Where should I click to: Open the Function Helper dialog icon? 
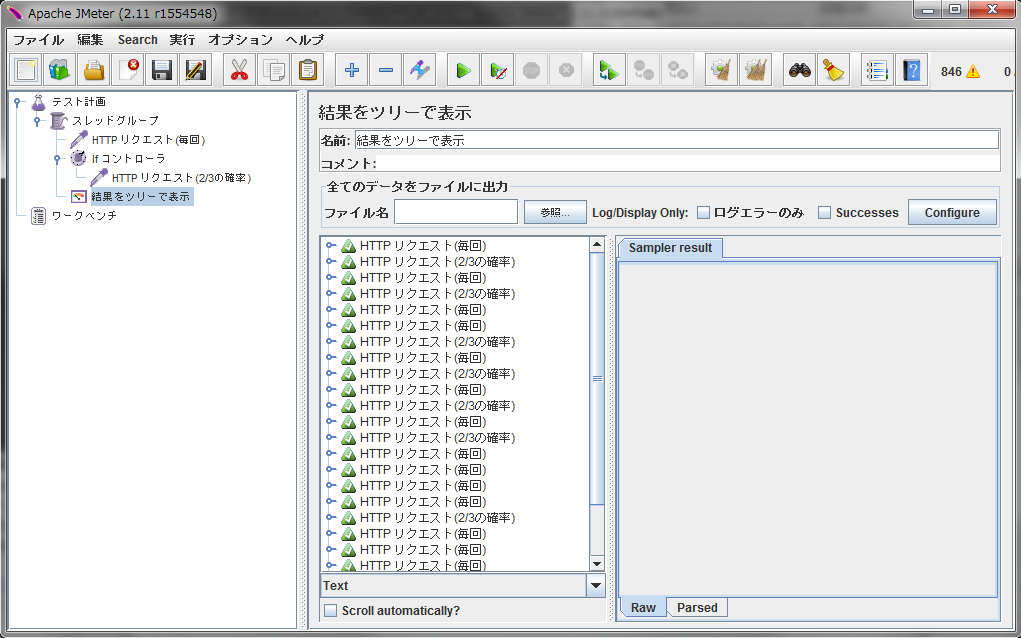[878, 70]
